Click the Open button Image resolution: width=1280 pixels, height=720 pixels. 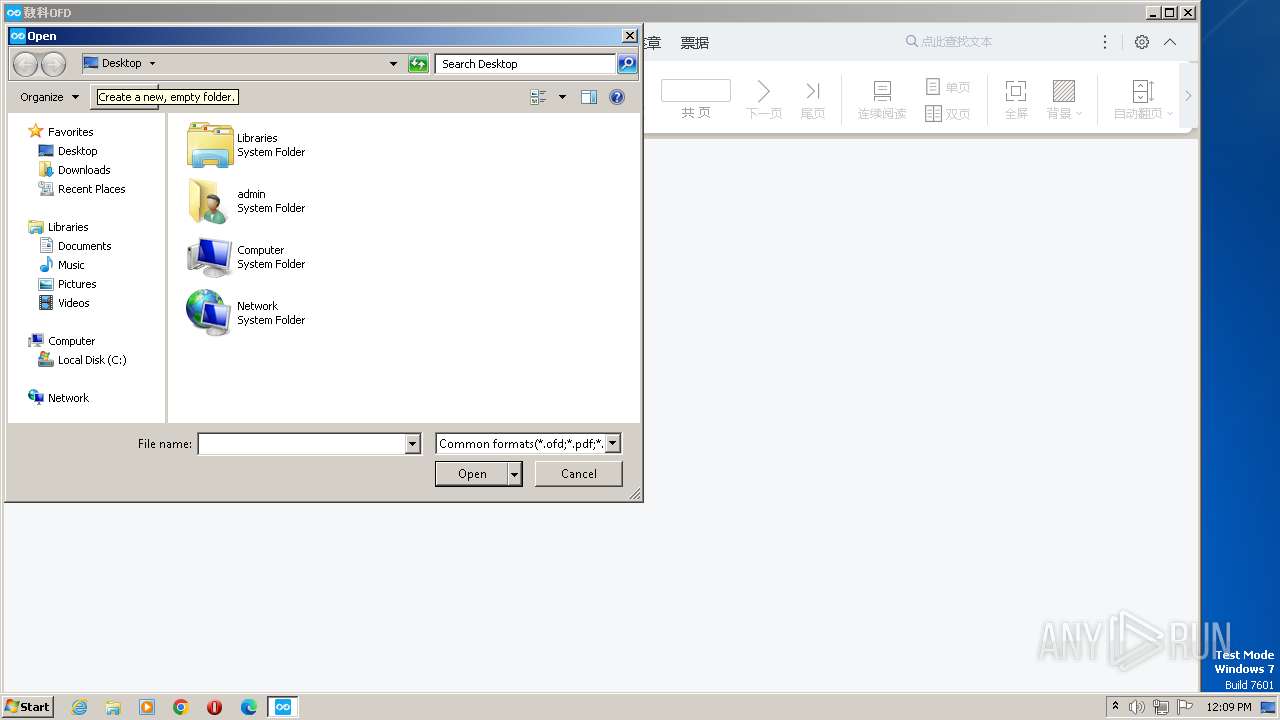coord(472,474)
